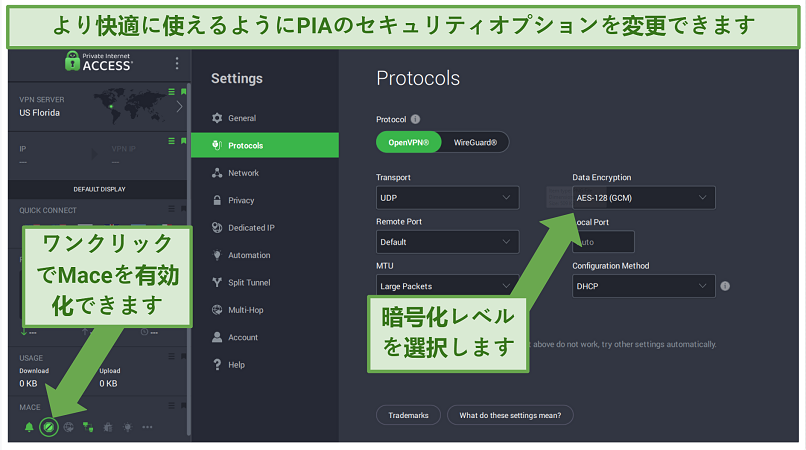
Task: Click the Automation bulb icon
Action: [x=217, y=255]
